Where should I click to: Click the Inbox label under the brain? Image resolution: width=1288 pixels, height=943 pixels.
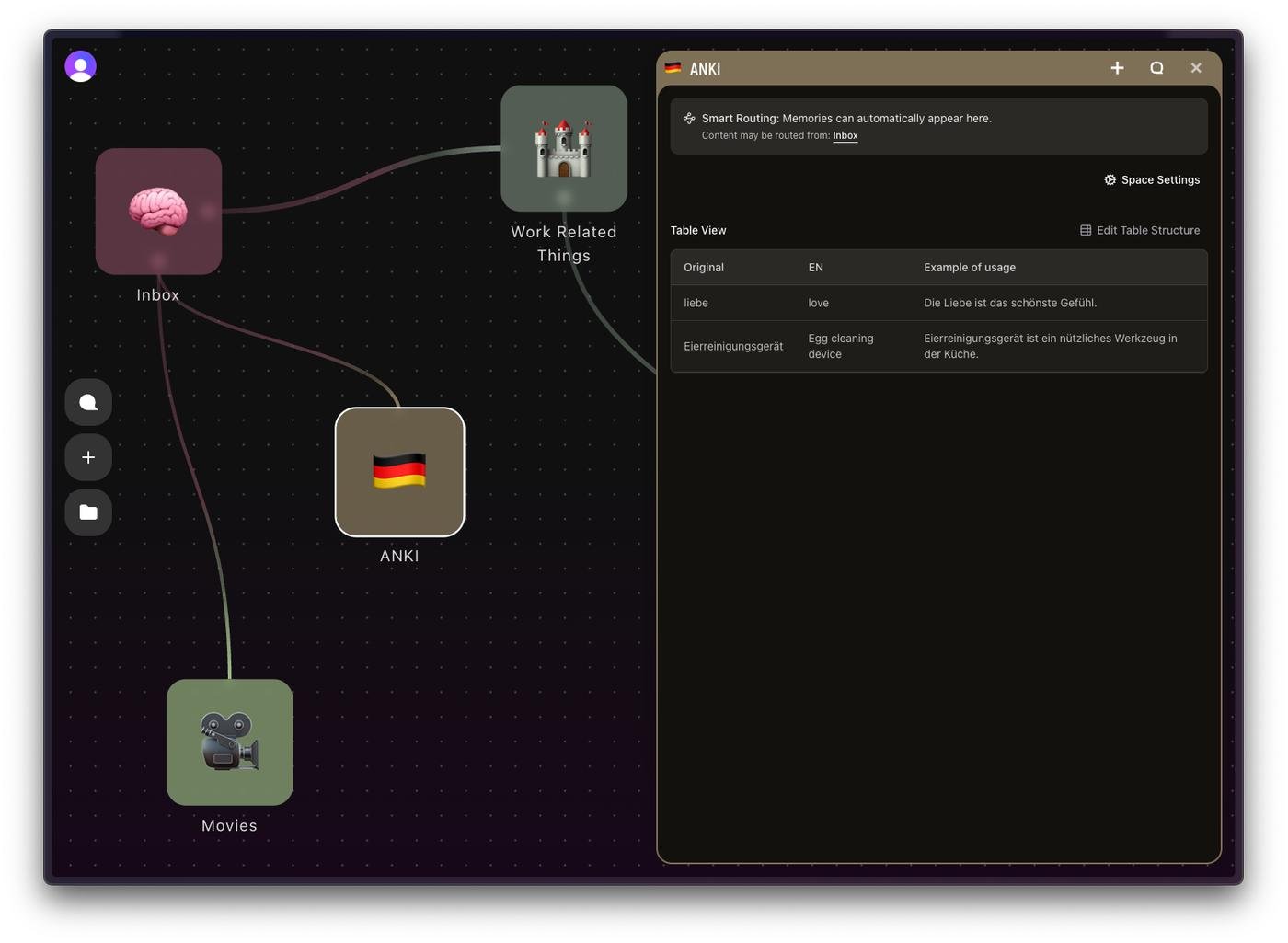click(158, 295)
